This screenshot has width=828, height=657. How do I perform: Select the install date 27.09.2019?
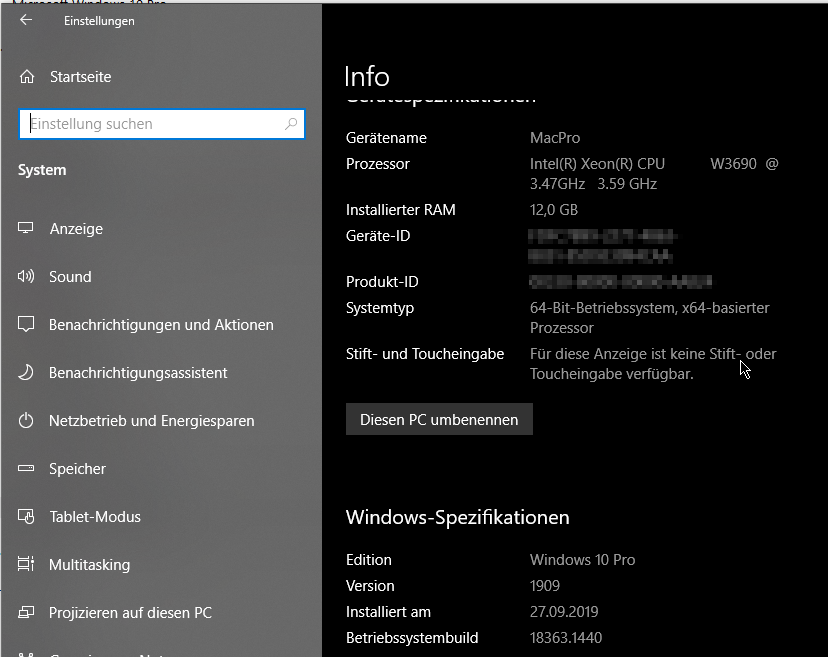(564, 612)
